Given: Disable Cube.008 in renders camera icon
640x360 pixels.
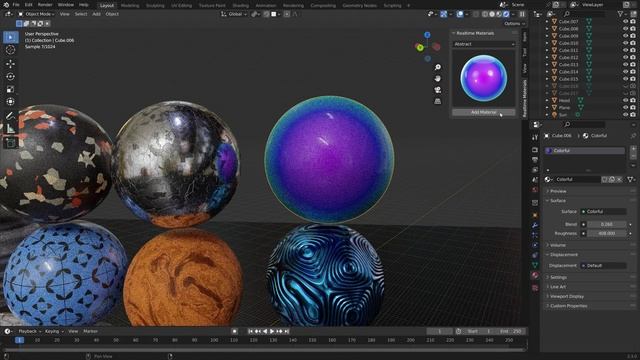Looking at the screenshot, I should point(633,29).
